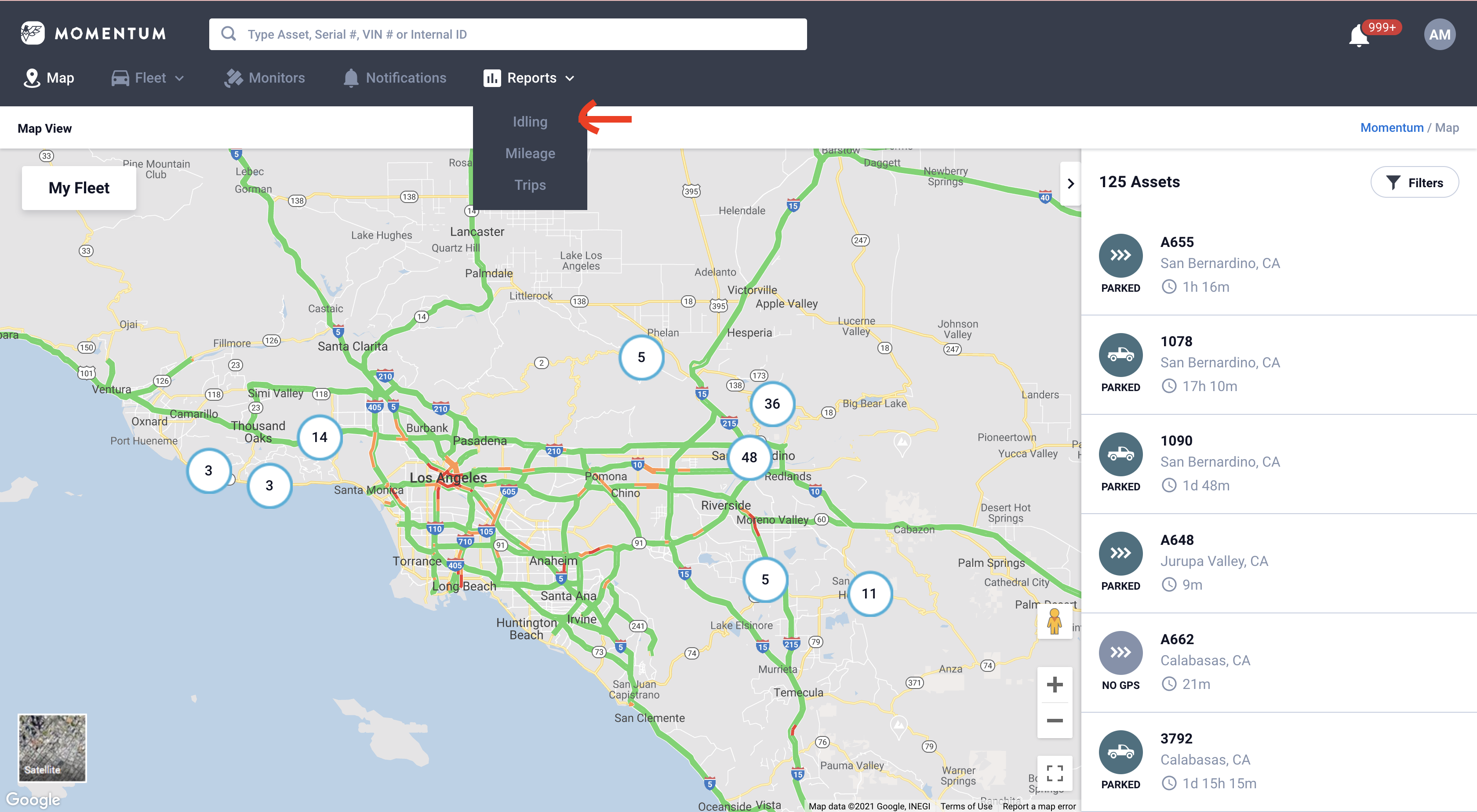Viewport: 1477px width, 812px height.
Task: Click the map zoom in plus button
Action: pyautogui.click(x=1055, y=684)
